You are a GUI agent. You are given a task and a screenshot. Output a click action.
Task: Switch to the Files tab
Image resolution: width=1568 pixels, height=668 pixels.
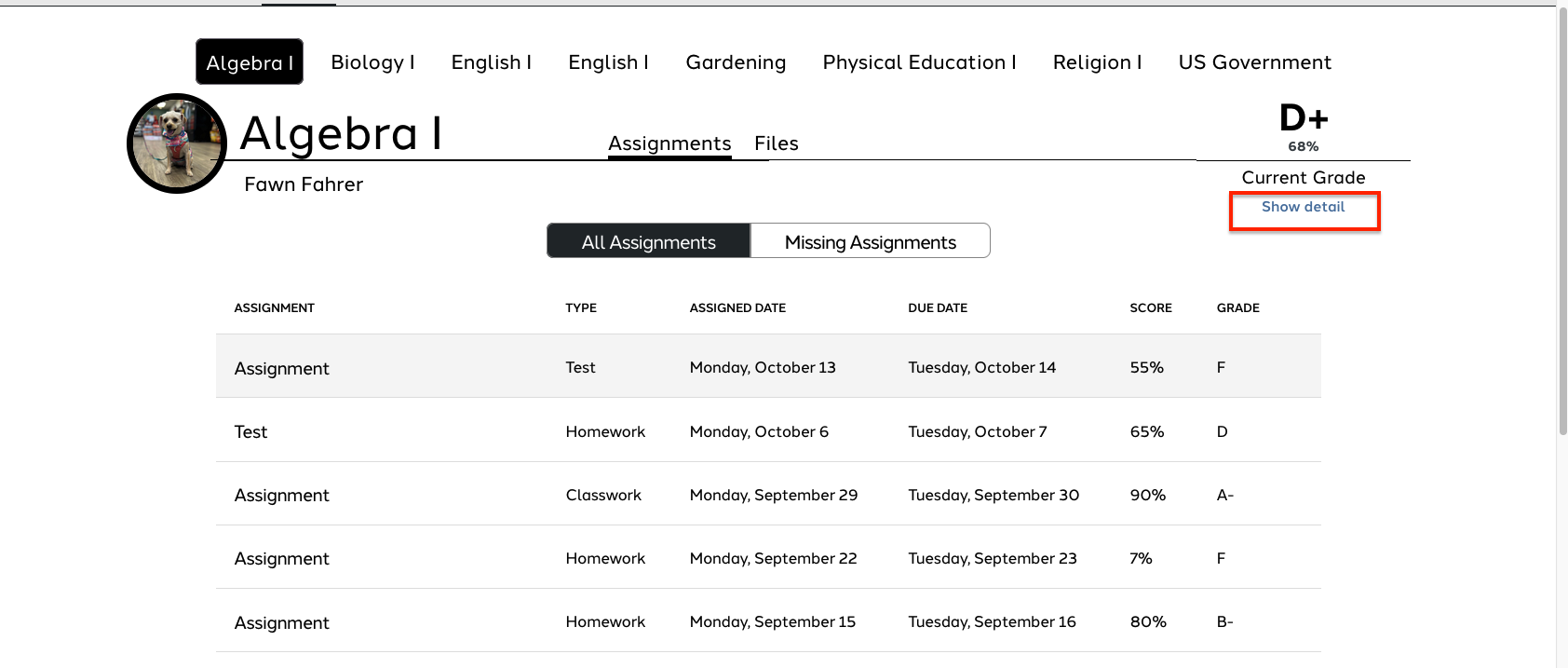pyautogui.click(x=776, y=143)
